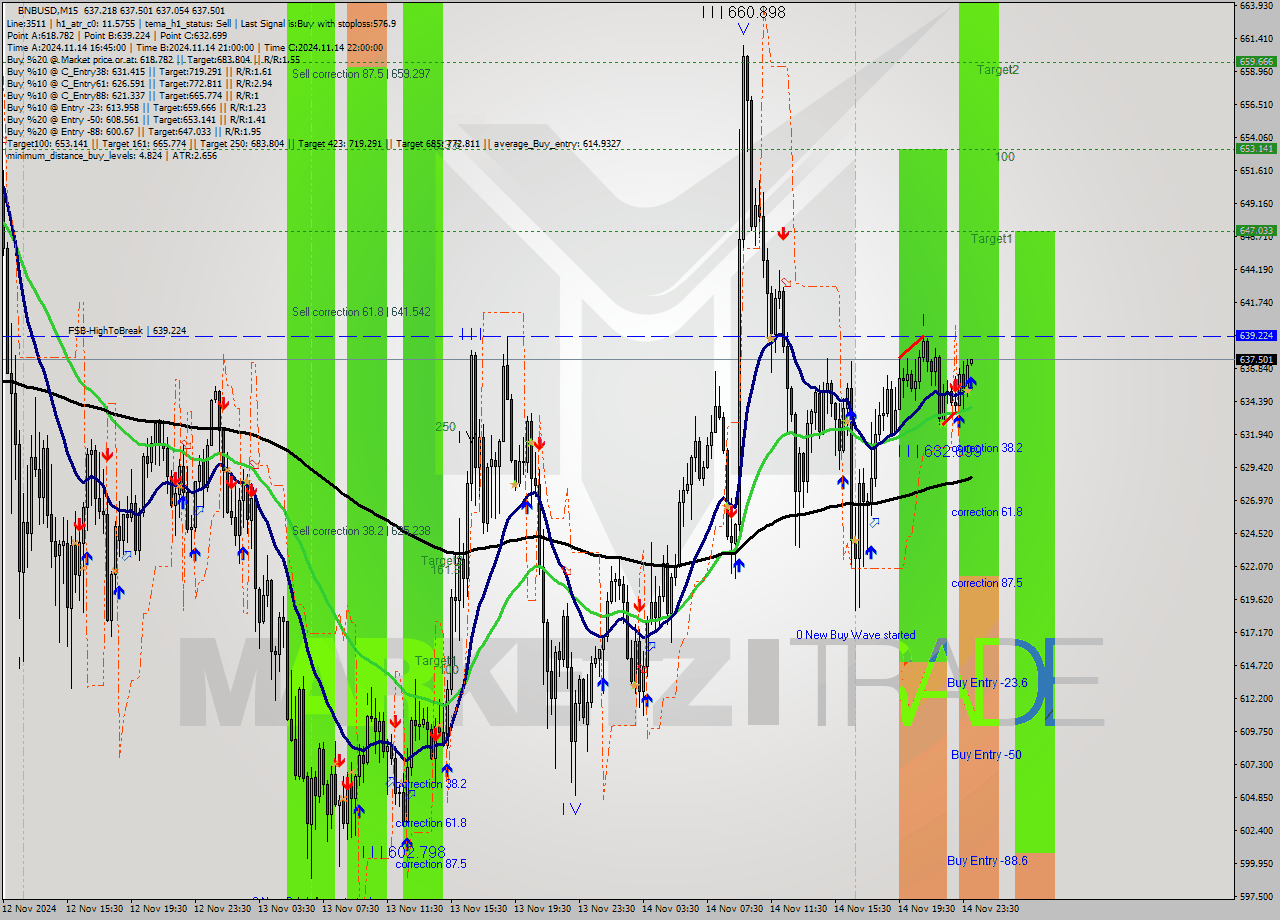Click the 14 Nov 15:30 time label
1280x920 pixels.
pos(862,909)
